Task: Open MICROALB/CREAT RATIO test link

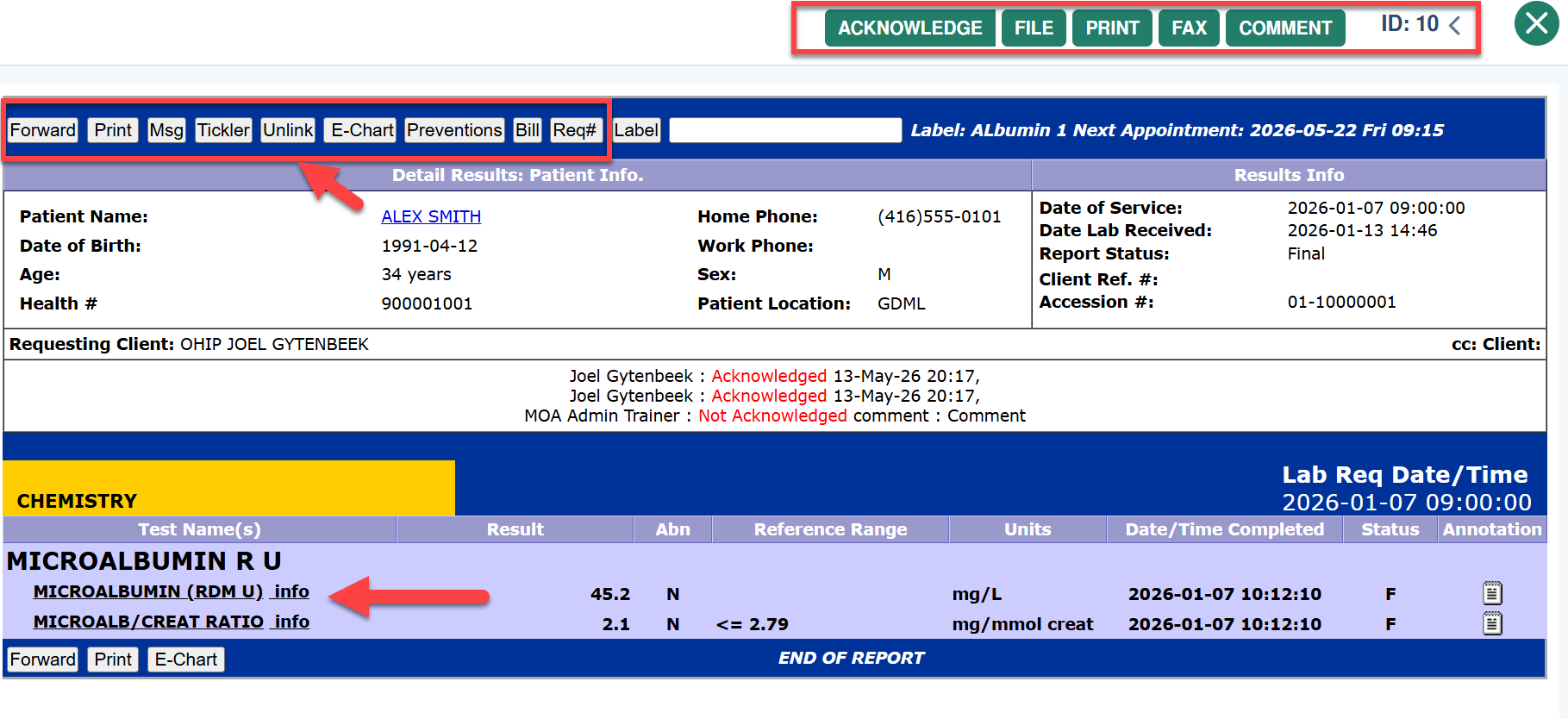Action: 148,622
